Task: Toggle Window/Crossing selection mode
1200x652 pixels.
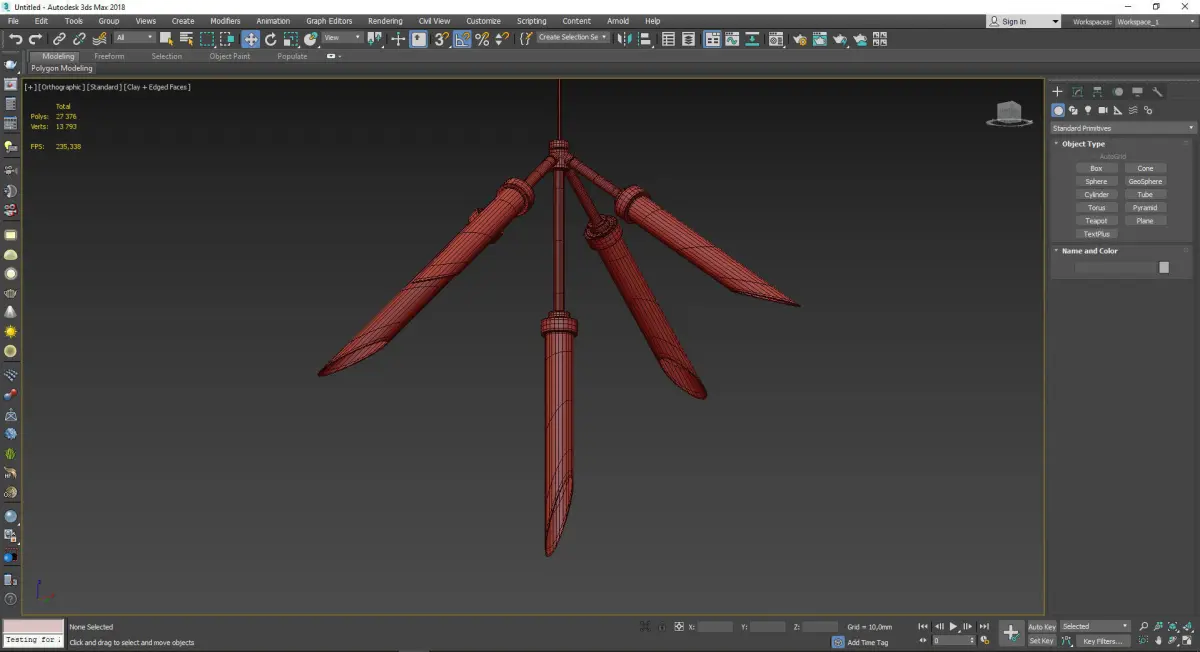Action: (x=227, y=39)
